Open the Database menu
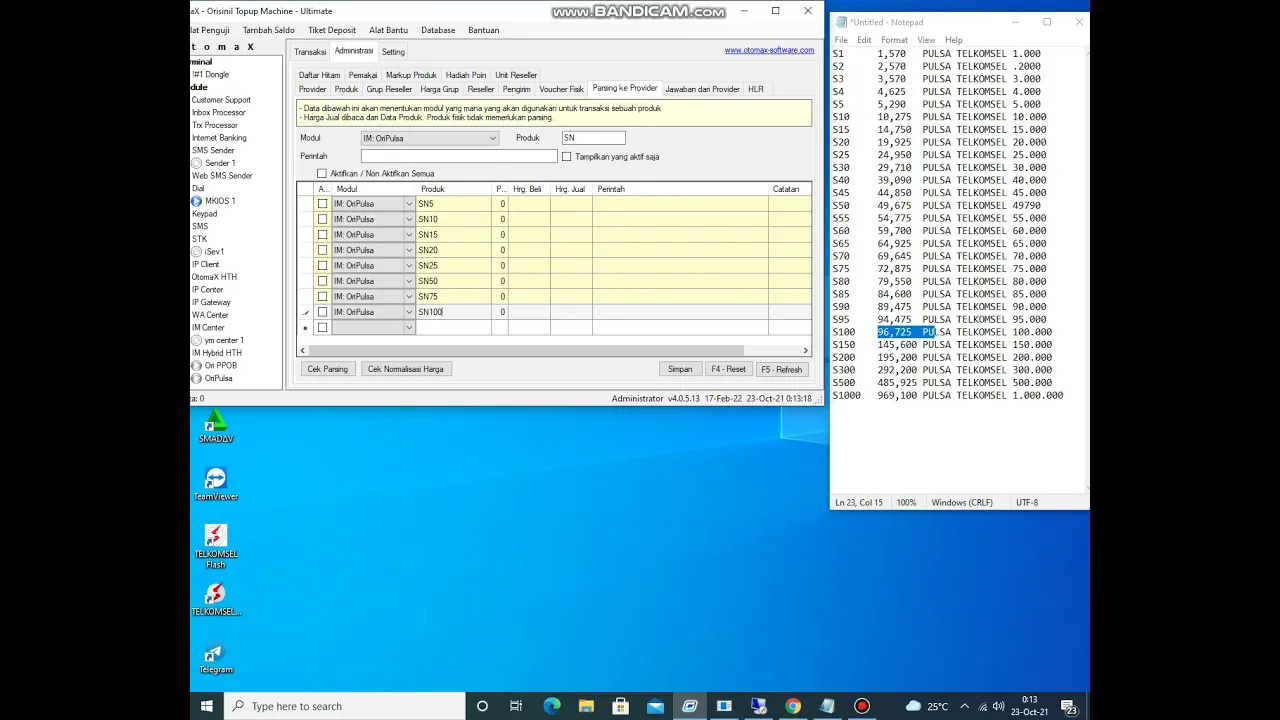 point(438,30)
